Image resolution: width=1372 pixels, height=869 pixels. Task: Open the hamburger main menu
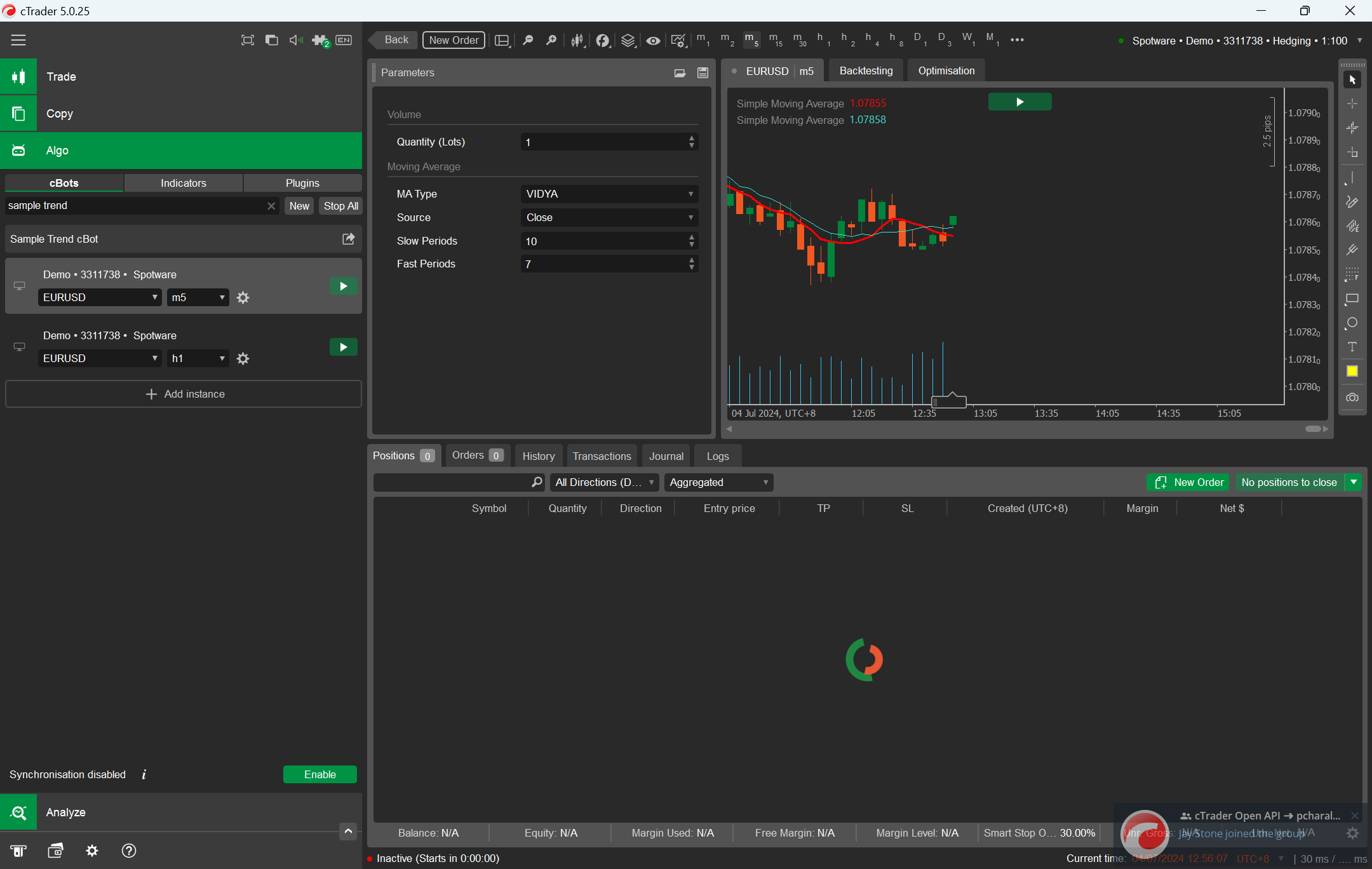pos(18,40)
